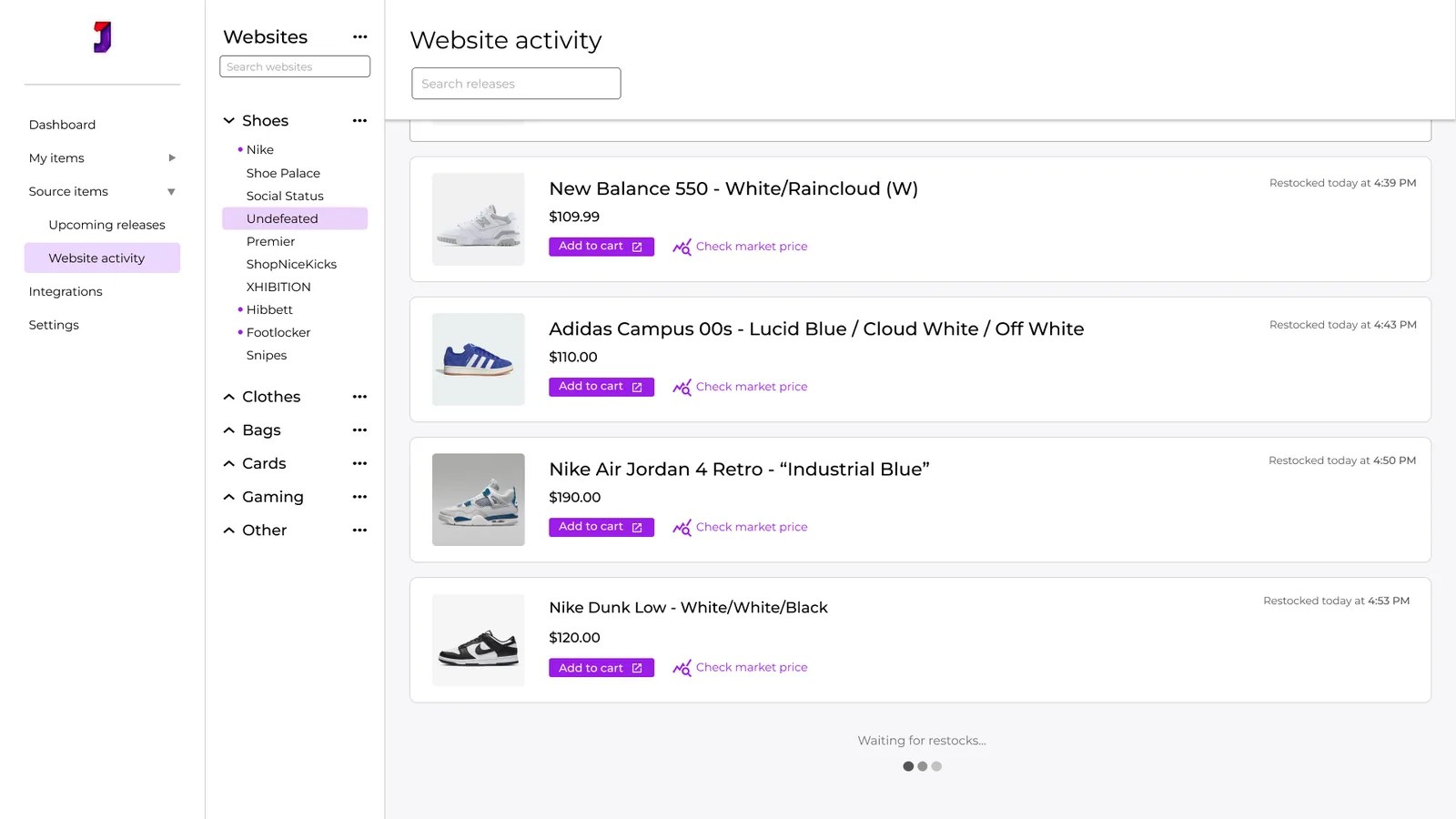This screenshot has height=819, width=1456.
Task: Open Shoes category more options
Action: (359, 121)
